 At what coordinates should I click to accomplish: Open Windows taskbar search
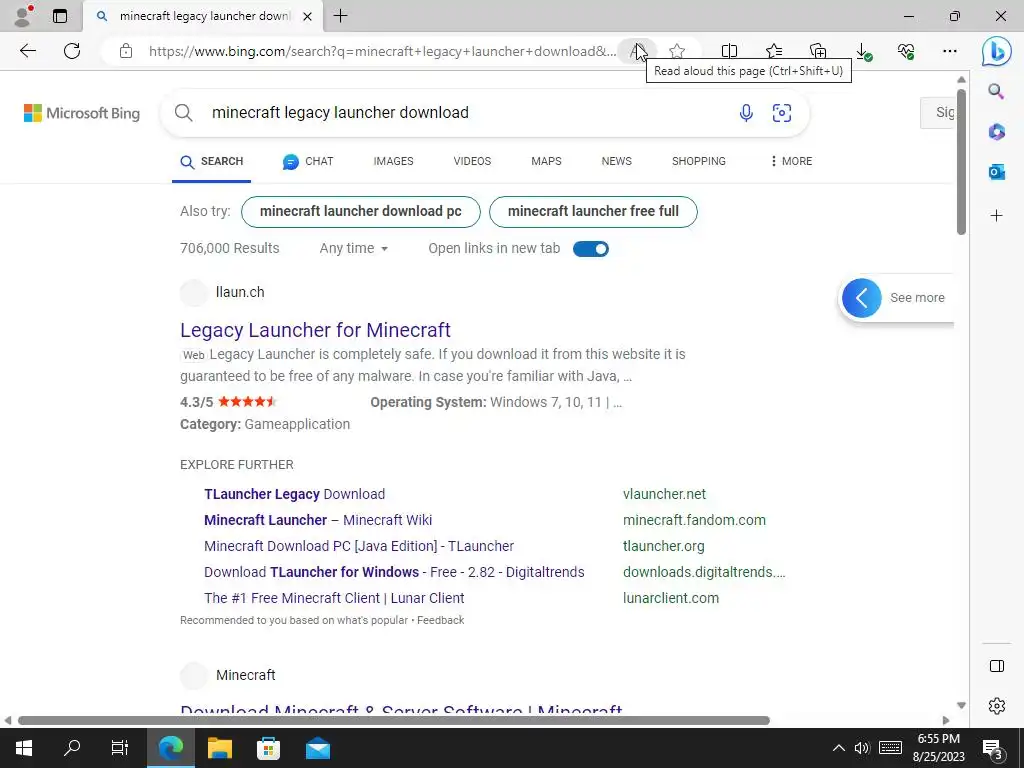(72, 748)
